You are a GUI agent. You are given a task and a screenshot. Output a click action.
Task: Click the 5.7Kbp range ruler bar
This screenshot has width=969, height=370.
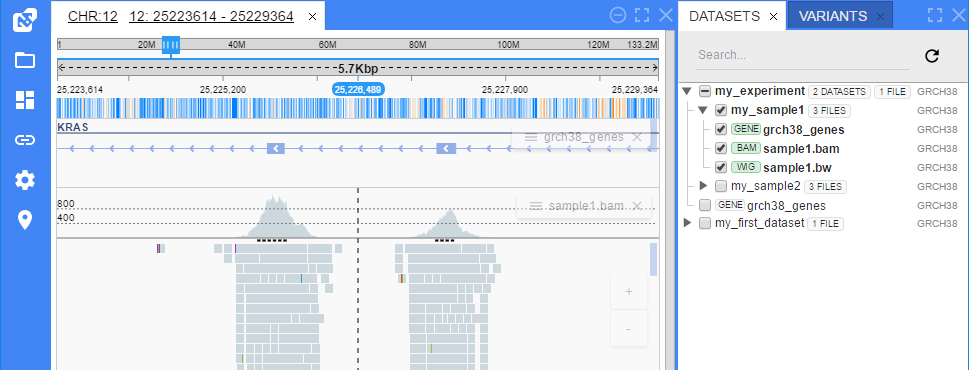(x=358, y=68)
